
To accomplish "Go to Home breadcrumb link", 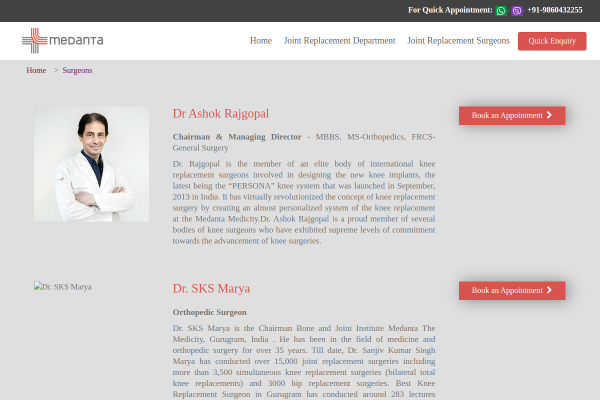I will (36, 70).
